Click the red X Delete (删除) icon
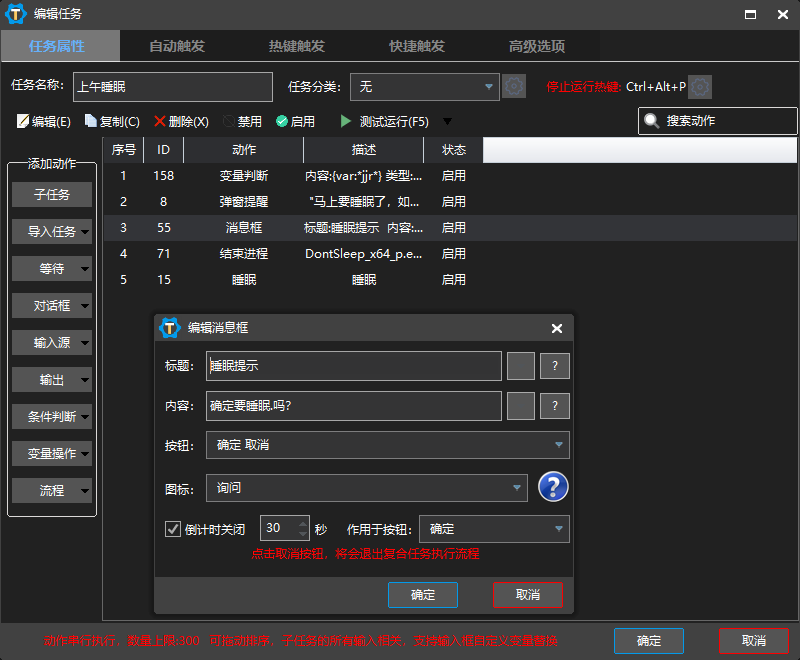800x660 pixels. (x=160, y=121)
